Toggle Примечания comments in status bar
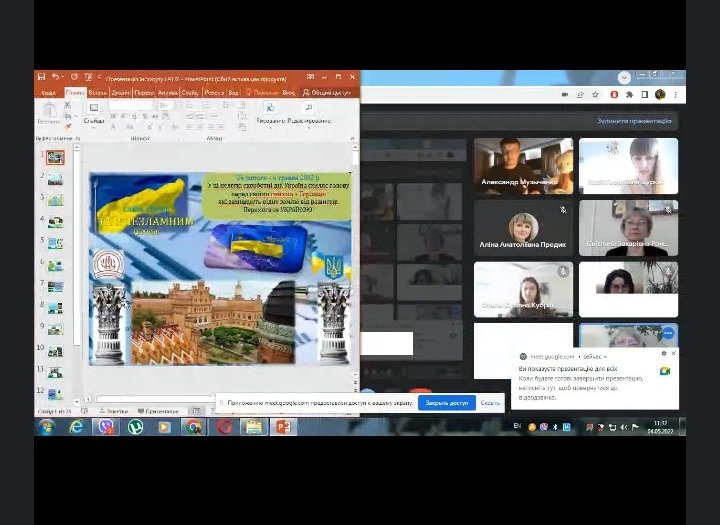 tap(158, 411)
